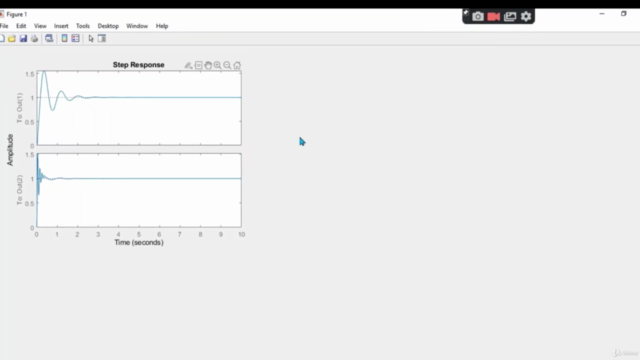Open the View menu

point(40,26)
